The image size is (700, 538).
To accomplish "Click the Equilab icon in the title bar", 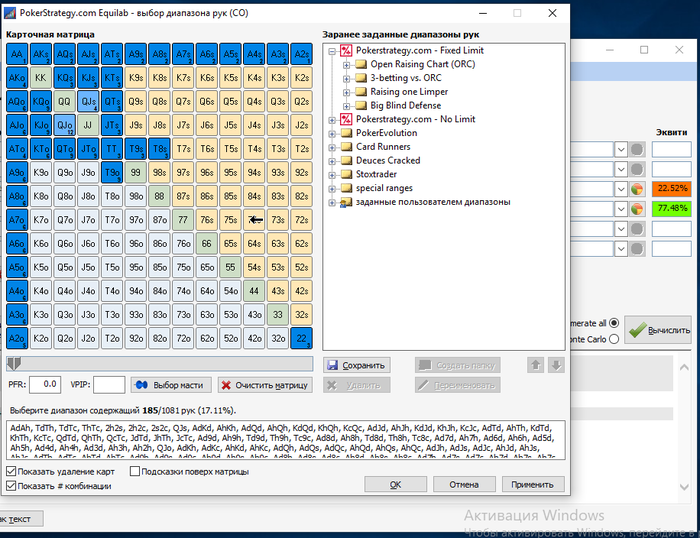I will pos(10,13).
